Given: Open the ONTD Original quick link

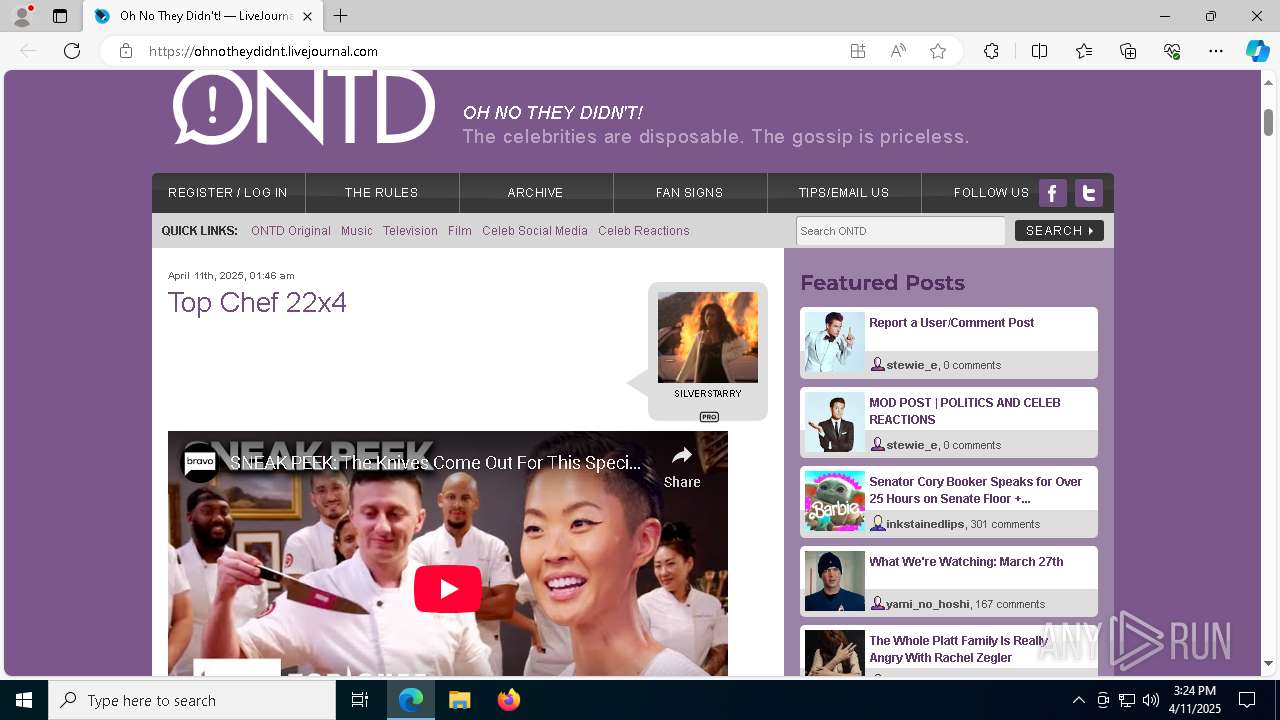Looking at the screenshot, I should pyautogui.click(x=291, y=231).
